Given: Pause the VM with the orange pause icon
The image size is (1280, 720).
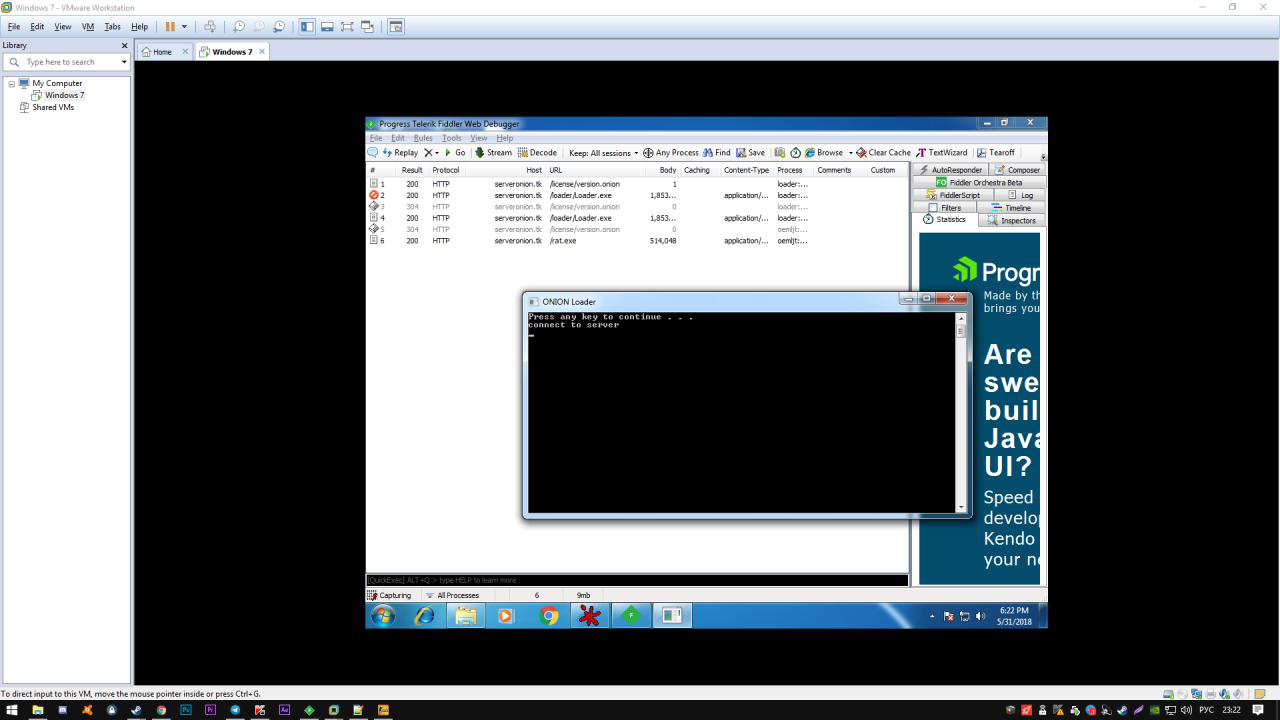Looking at the screenshot, I should 170,27.
